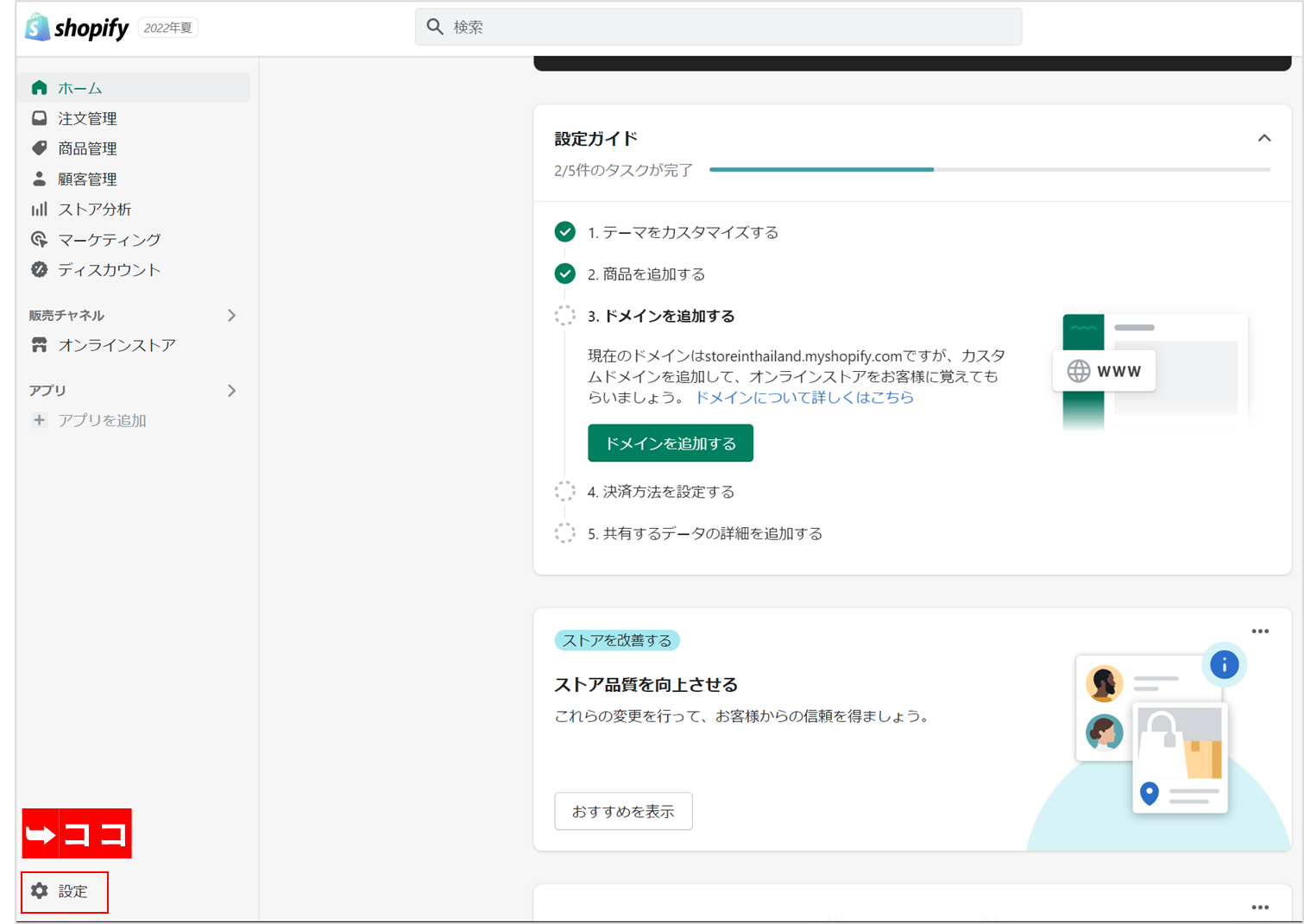Click the pending circle for 決済方法を設定する
Image resolution: width=1304 pixels, height=924 pixels.
click(x=564, y=492)
